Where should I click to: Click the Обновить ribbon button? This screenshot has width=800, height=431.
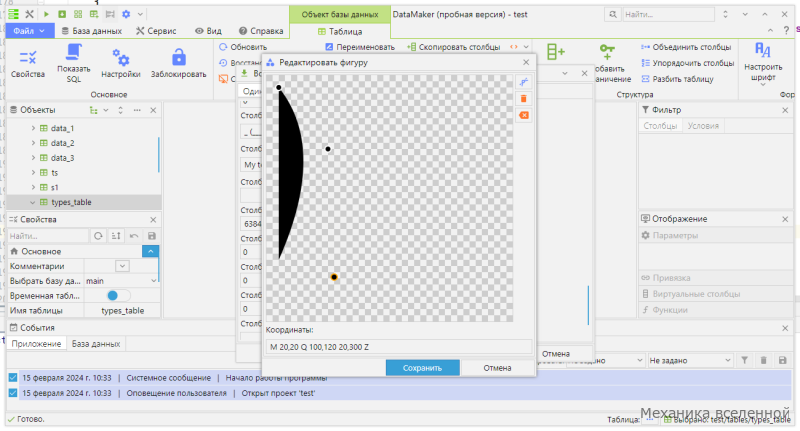click(x=243, y=47)
